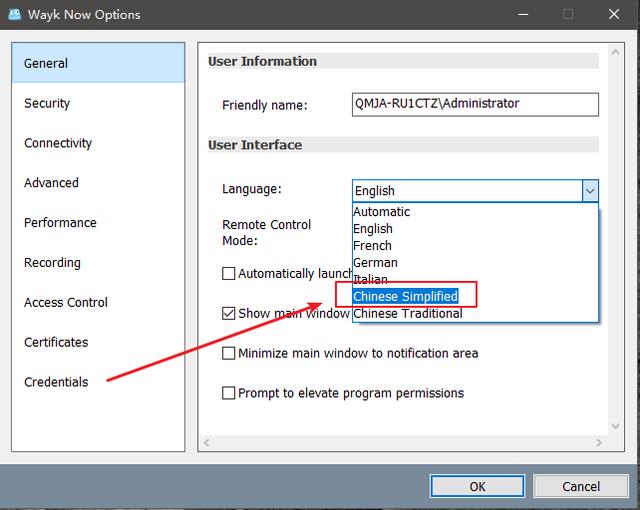Uncheck Show main window checkbox
The width and height of the screenshot is (640, 510).
coord(229,313)
